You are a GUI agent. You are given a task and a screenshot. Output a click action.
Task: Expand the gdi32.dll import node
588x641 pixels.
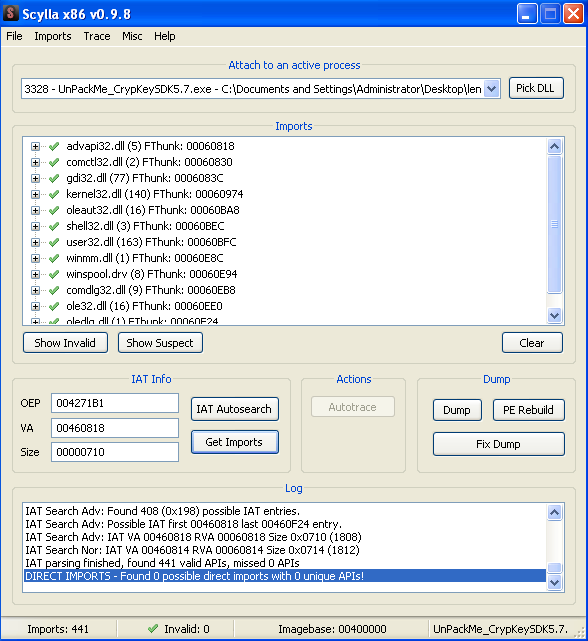click(36, 178)
